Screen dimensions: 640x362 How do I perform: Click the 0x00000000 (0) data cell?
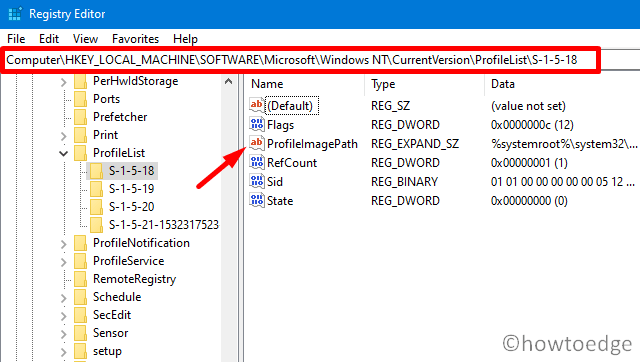(529, 201)
